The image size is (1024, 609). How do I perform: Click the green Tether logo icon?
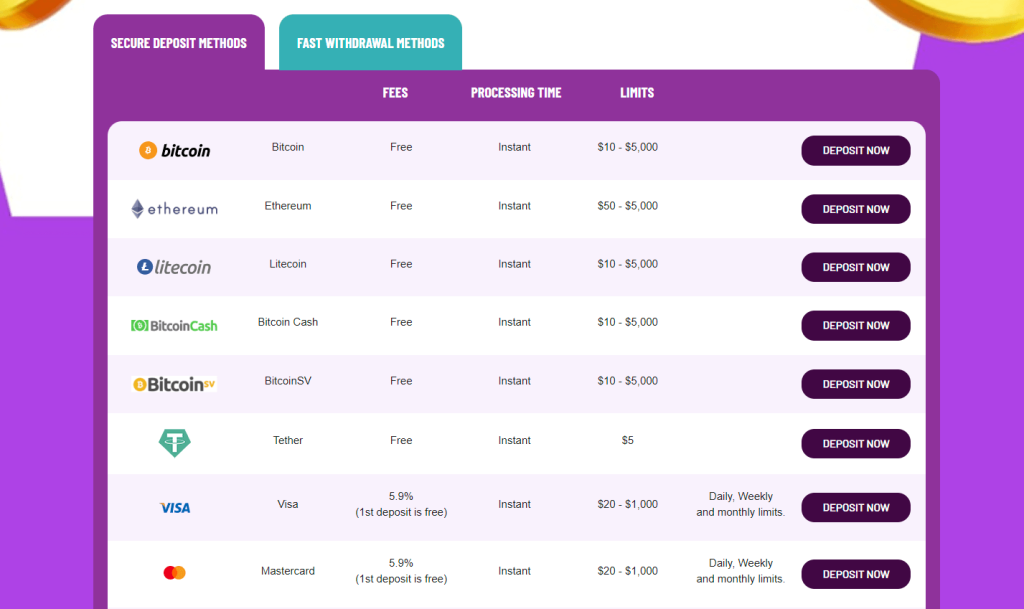[x=174, y=443]
